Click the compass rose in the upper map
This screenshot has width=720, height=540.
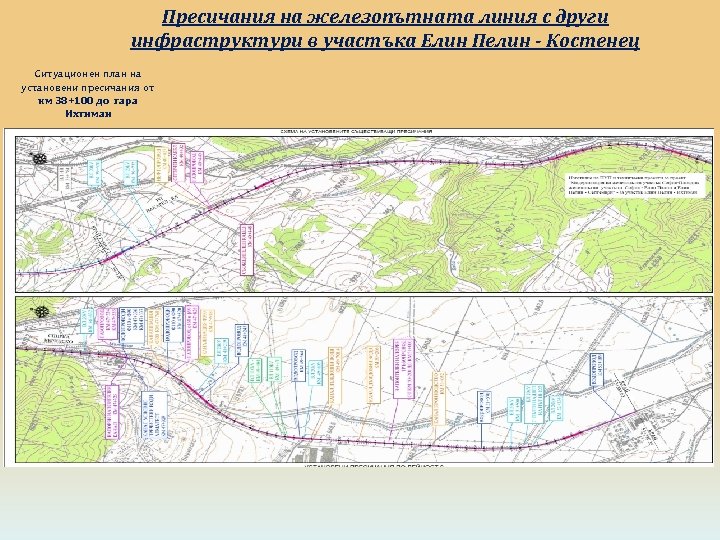(39, 158)
